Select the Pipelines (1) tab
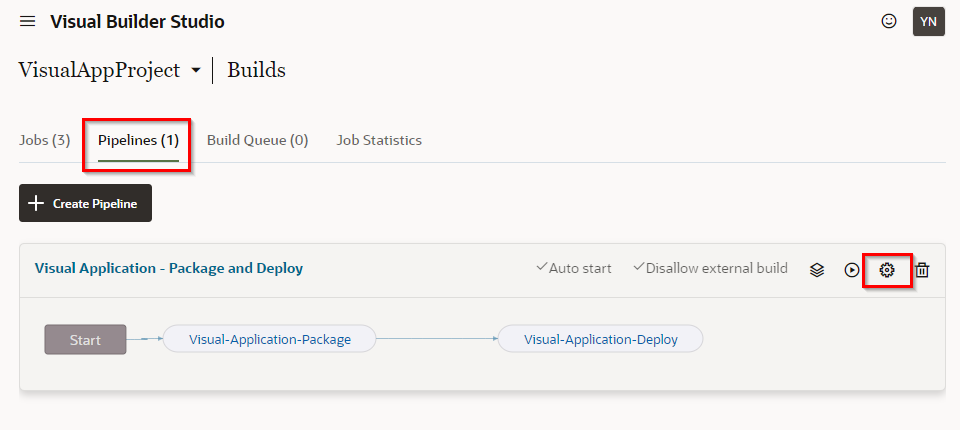The height and width of the screenshot is (430, 960). coord(138,140)
